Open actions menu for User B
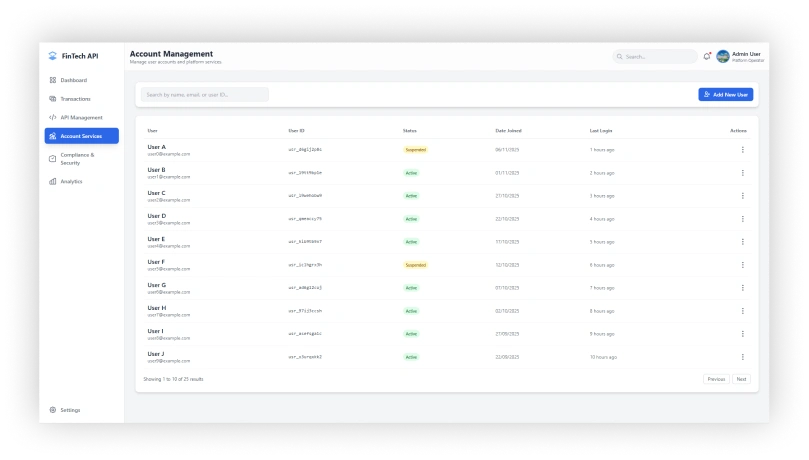Viewport: 809px width, 460px height. (x=742, y=173)
